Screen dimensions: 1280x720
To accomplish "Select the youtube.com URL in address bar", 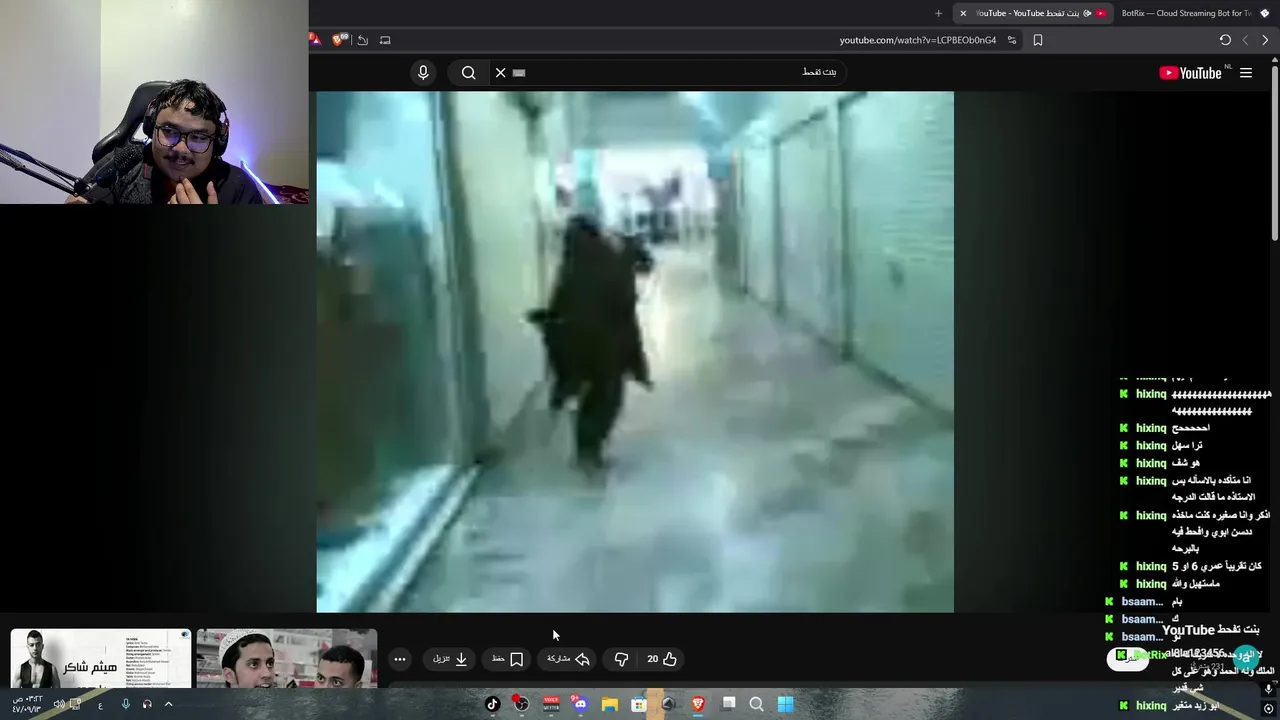I will (917, 40).
